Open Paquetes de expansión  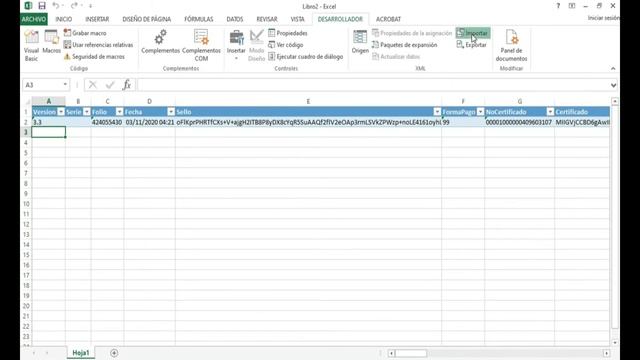pos(404,45)
